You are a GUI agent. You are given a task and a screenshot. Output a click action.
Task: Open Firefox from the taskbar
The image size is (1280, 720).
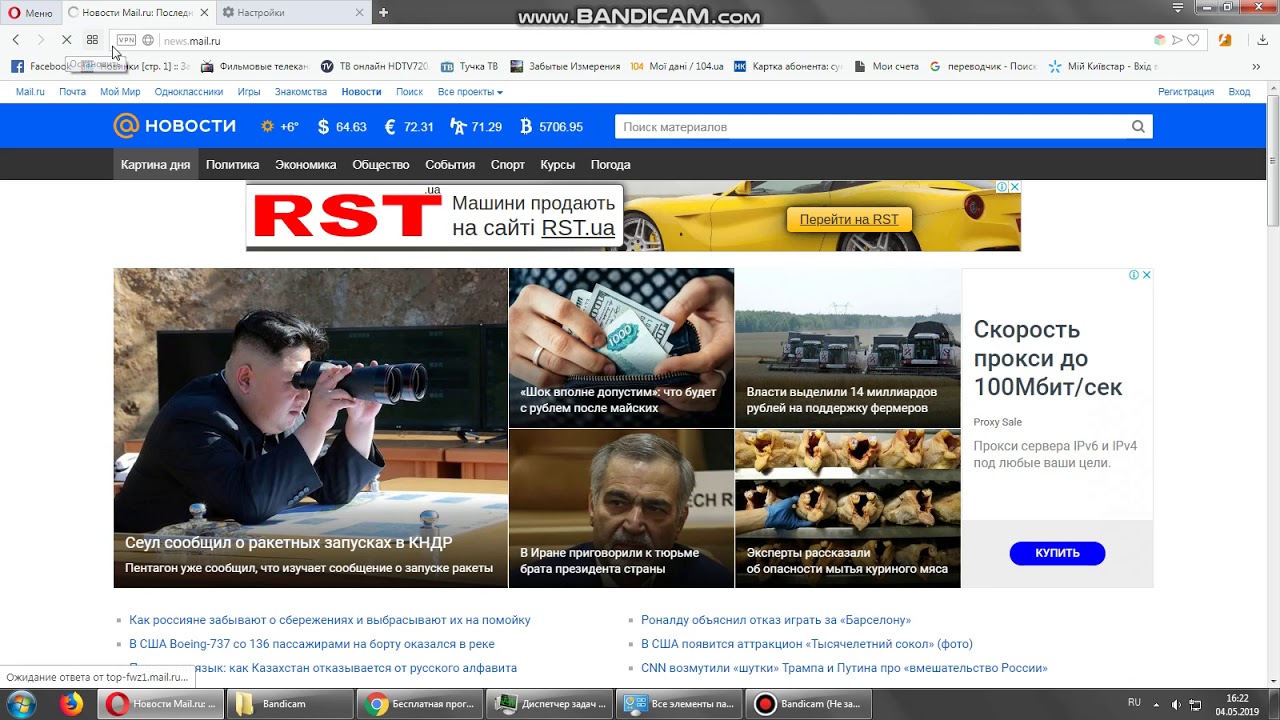click(70, 704)
